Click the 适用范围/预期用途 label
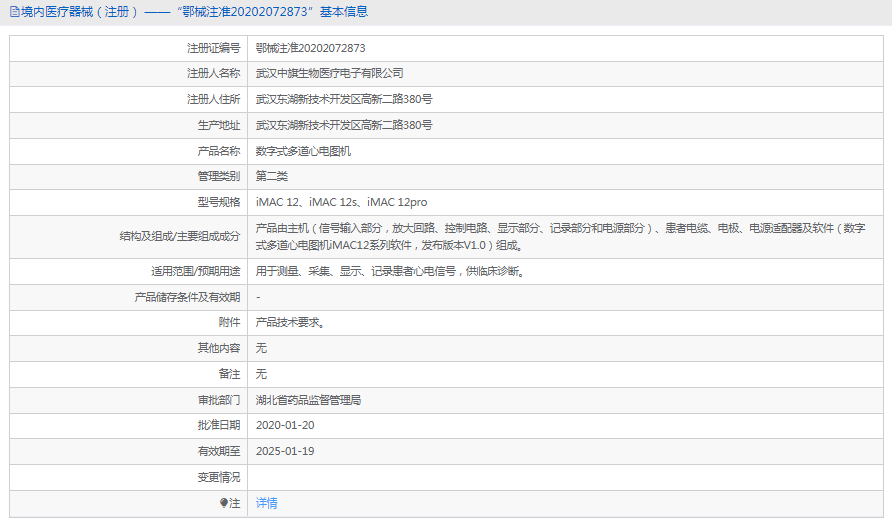This screenshot has width=892, height=525. coord(196,271)
